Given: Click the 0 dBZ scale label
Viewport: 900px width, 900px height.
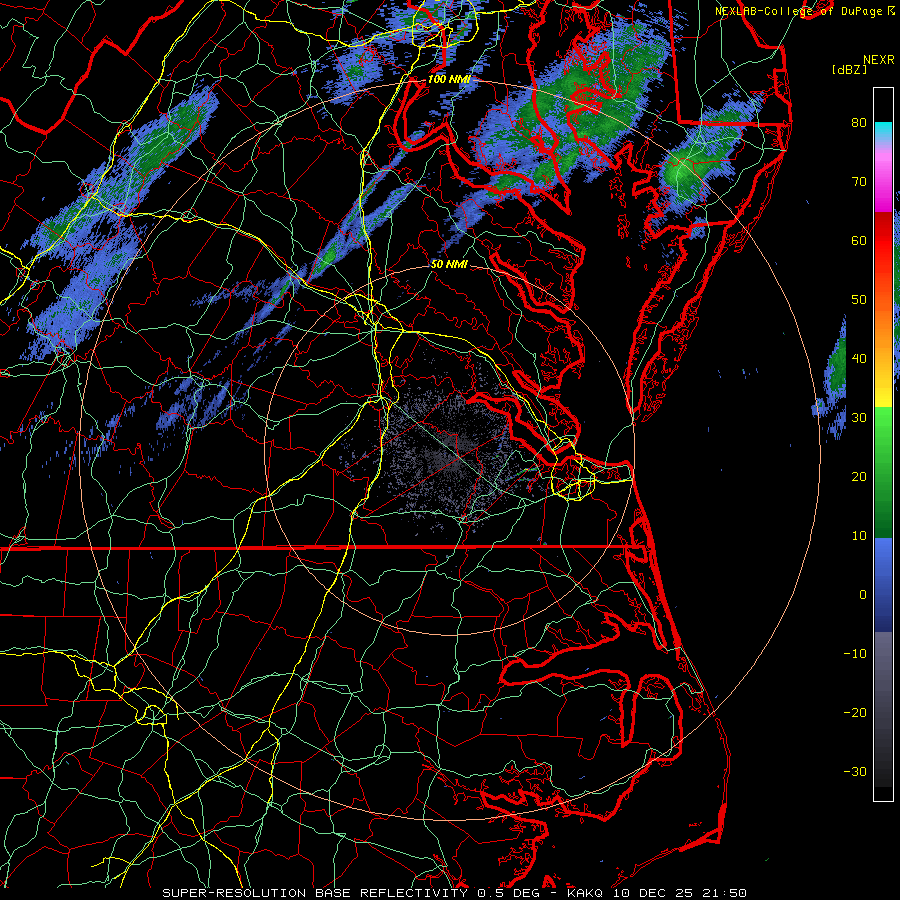Looking at the screenshot, I should click(863, 595).
